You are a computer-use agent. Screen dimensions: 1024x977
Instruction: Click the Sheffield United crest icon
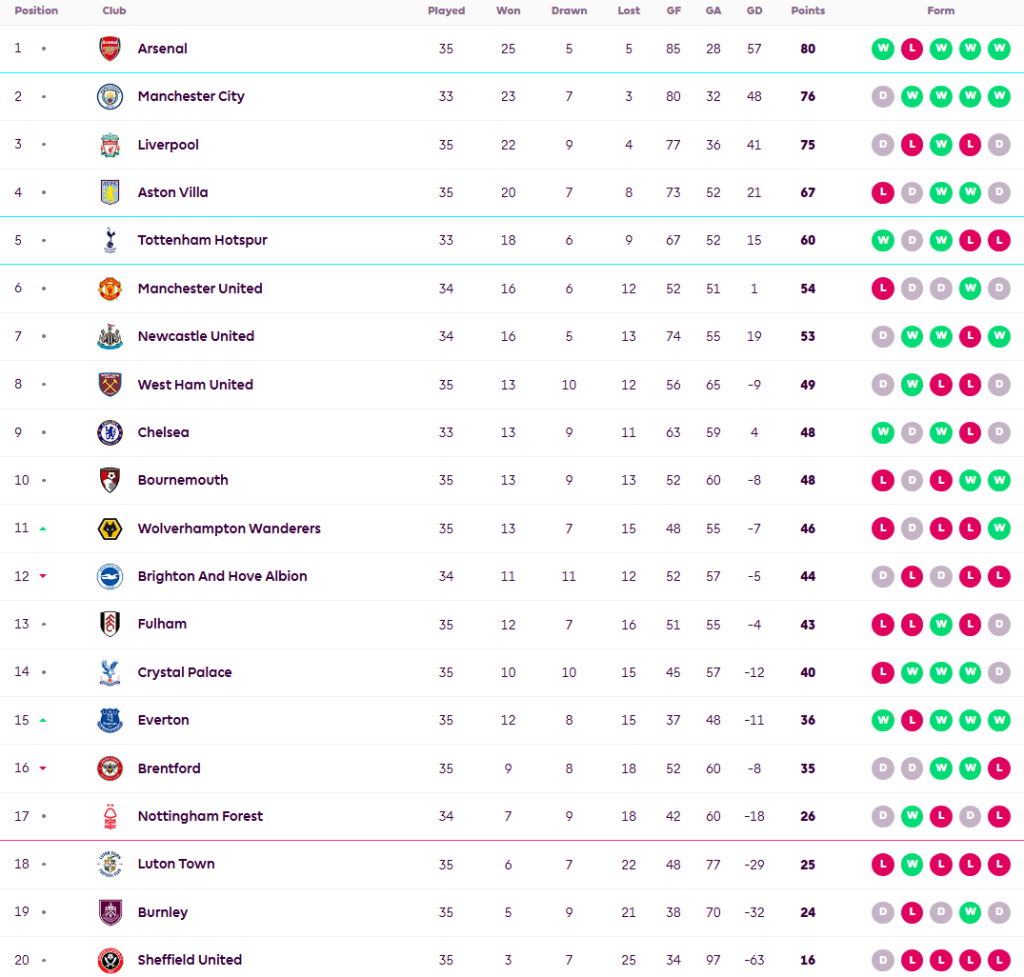coord(110,961)
